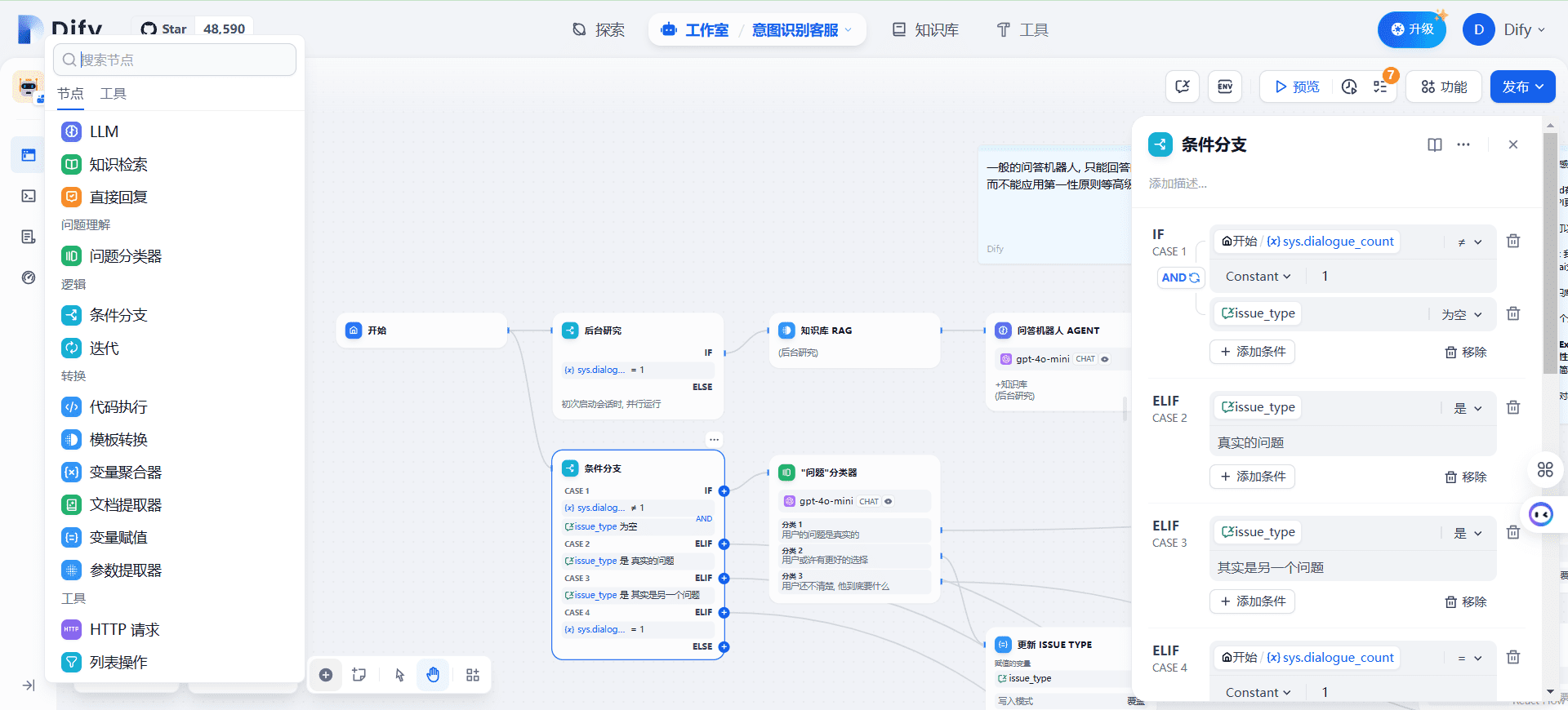Select the 知识库 RAG node on canvas
Viewport: 1568px width, 710px height.
pos(854,340)
